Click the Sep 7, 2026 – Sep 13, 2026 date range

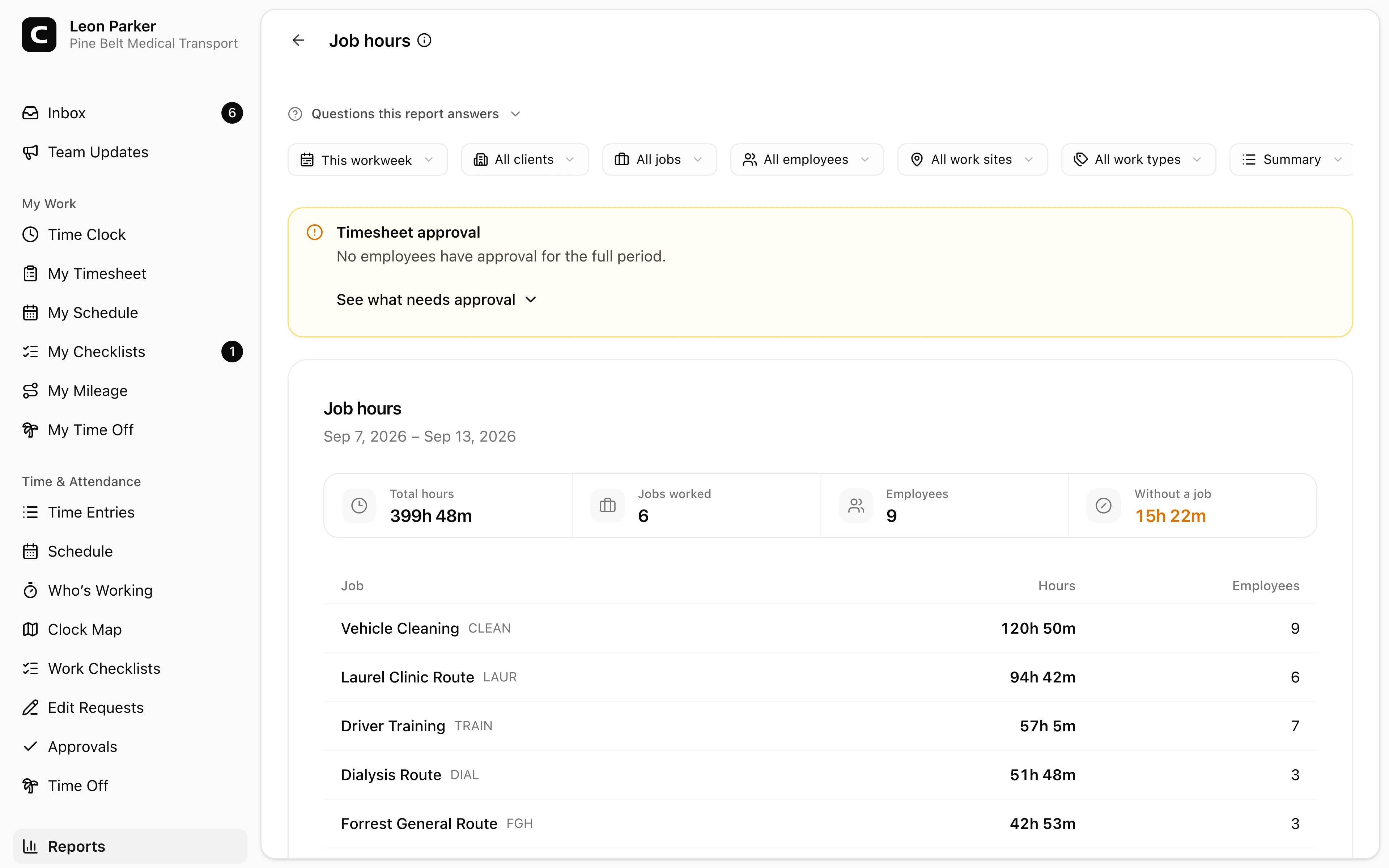point(420,437)
